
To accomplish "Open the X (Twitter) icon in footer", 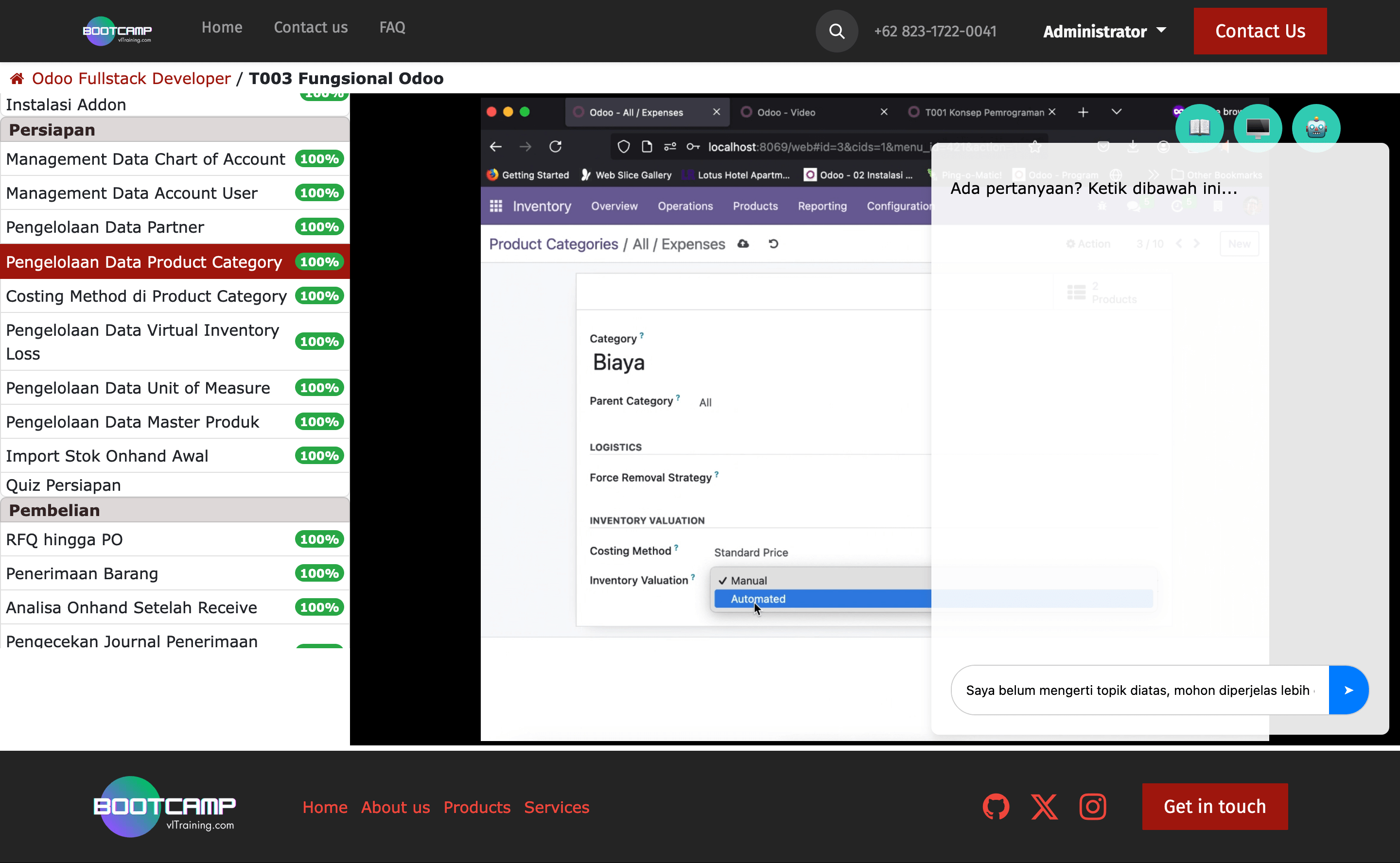I will click(1044, 807).
